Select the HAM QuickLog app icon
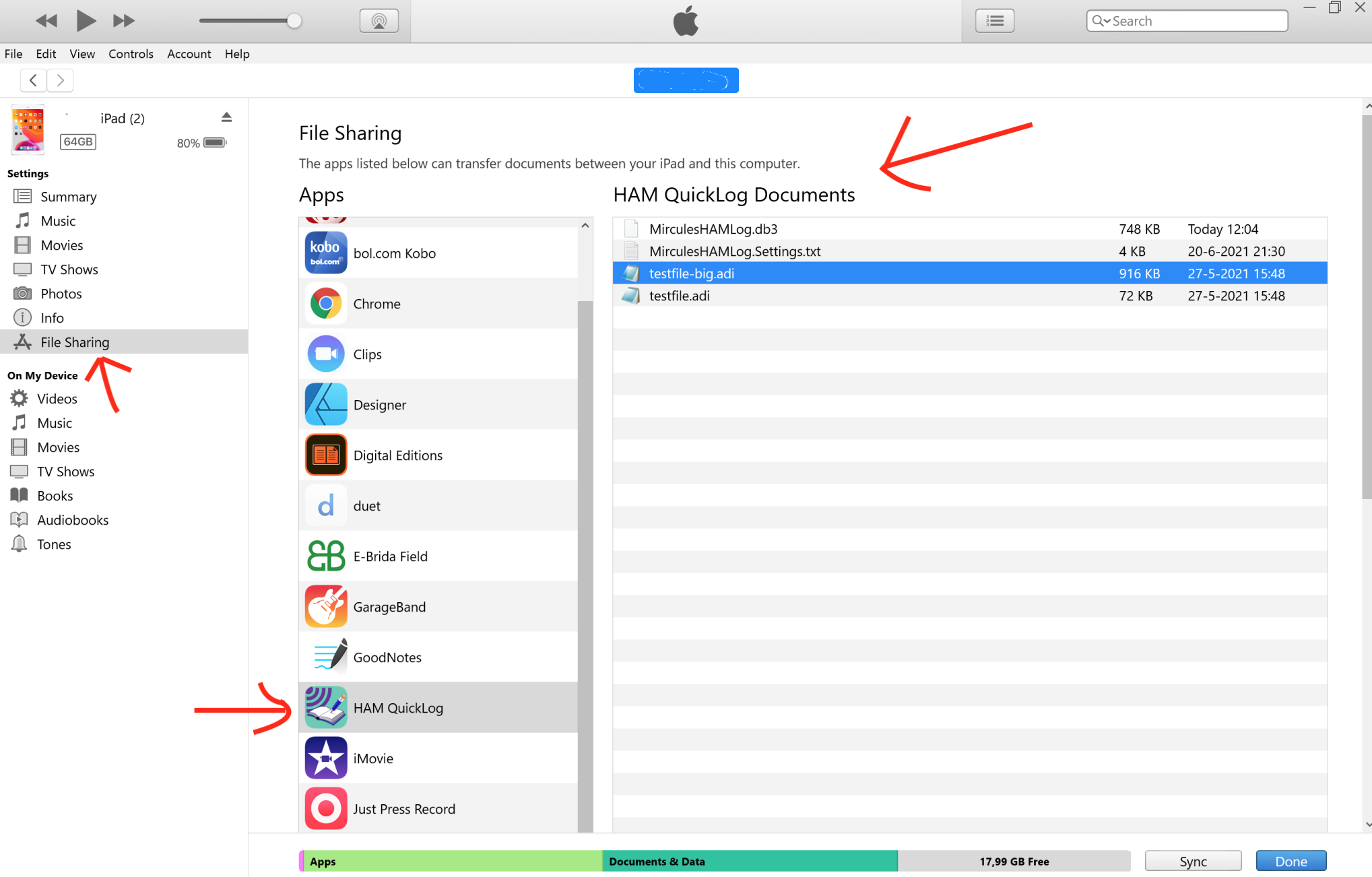The image size is (1372, 877). 325,707
